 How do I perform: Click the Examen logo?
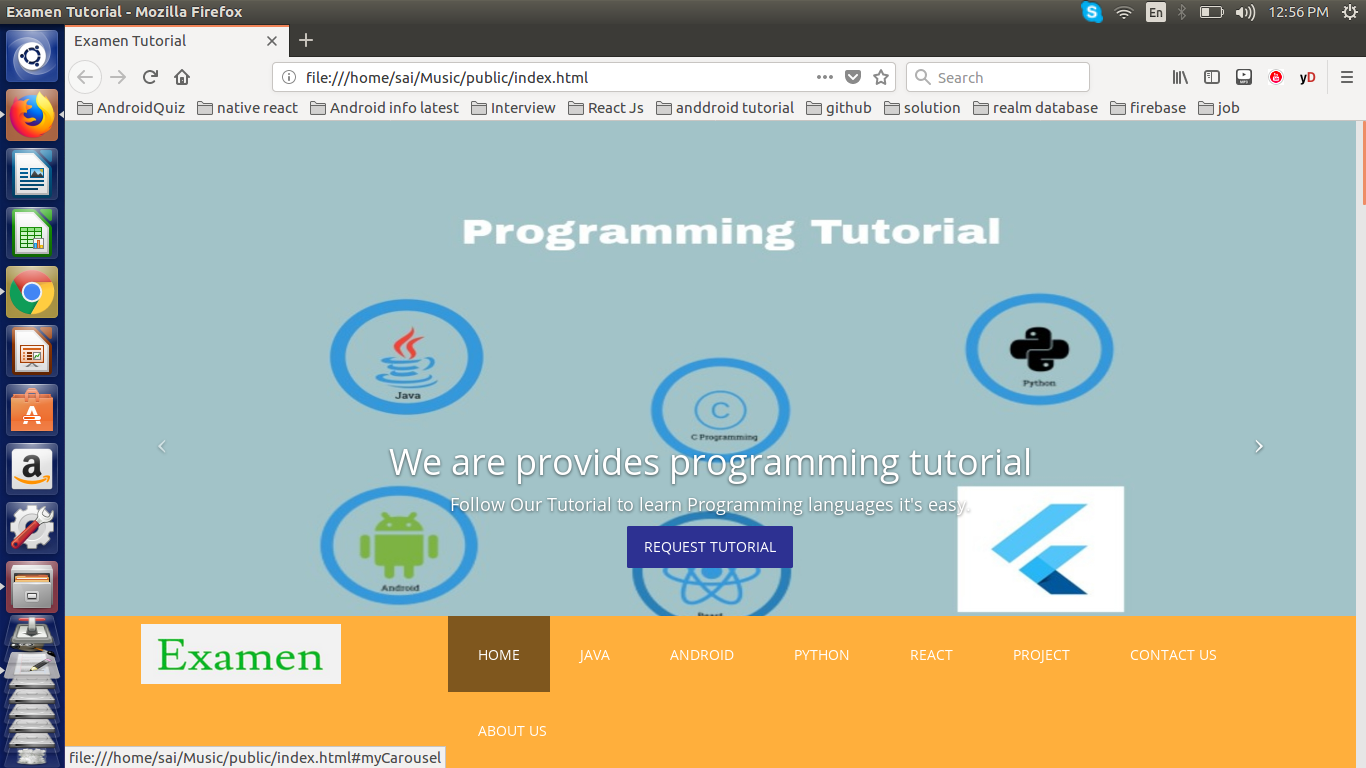tap(241, 654)
